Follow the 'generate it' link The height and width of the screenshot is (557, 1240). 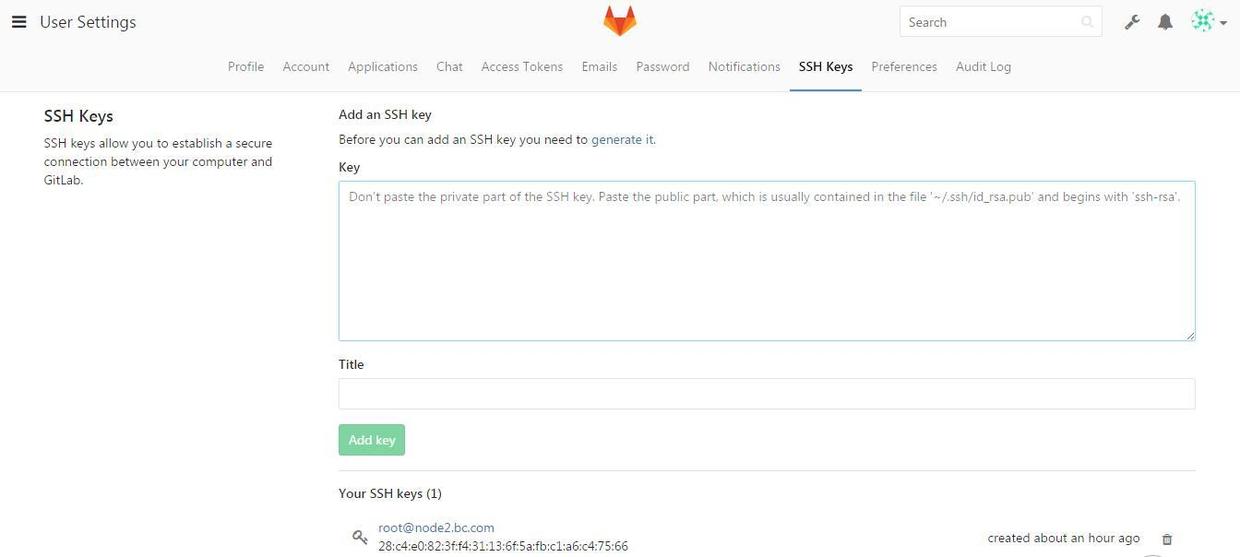(622, 140)
